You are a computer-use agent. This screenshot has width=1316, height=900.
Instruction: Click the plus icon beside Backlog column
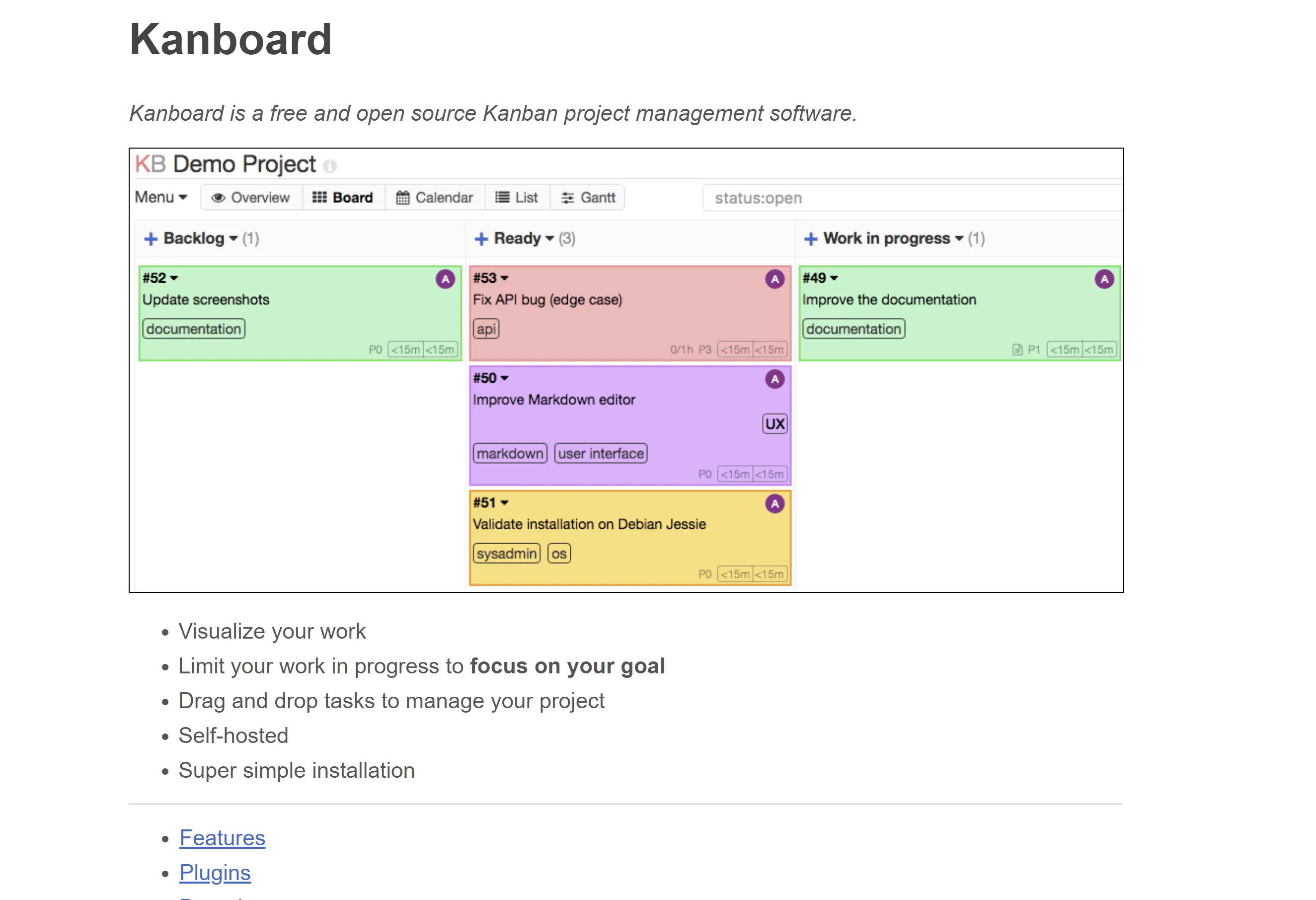click(151, 239)
